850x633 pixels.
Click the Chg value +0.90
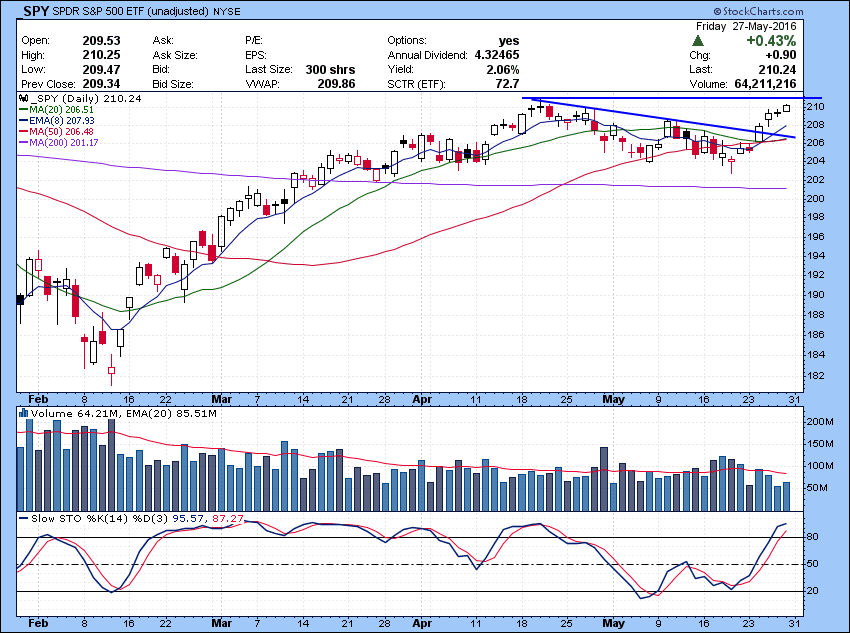click(x=781, y=55)
